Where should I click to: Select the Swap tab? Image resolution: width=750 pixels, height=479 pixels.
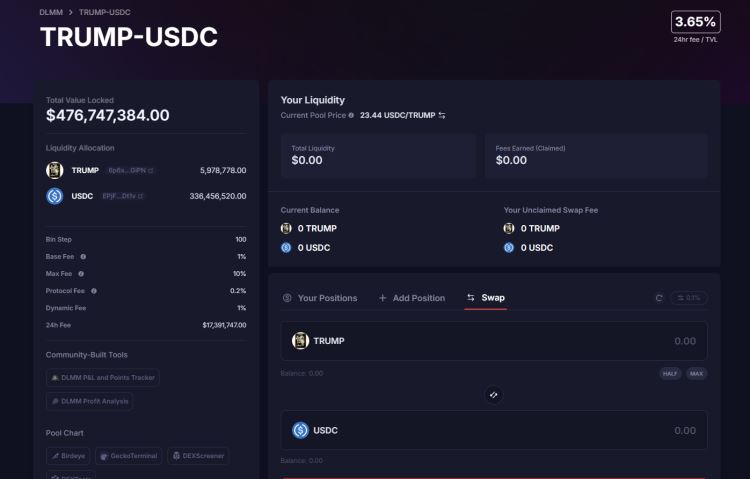pyautogui.click(x=485, y=298)
